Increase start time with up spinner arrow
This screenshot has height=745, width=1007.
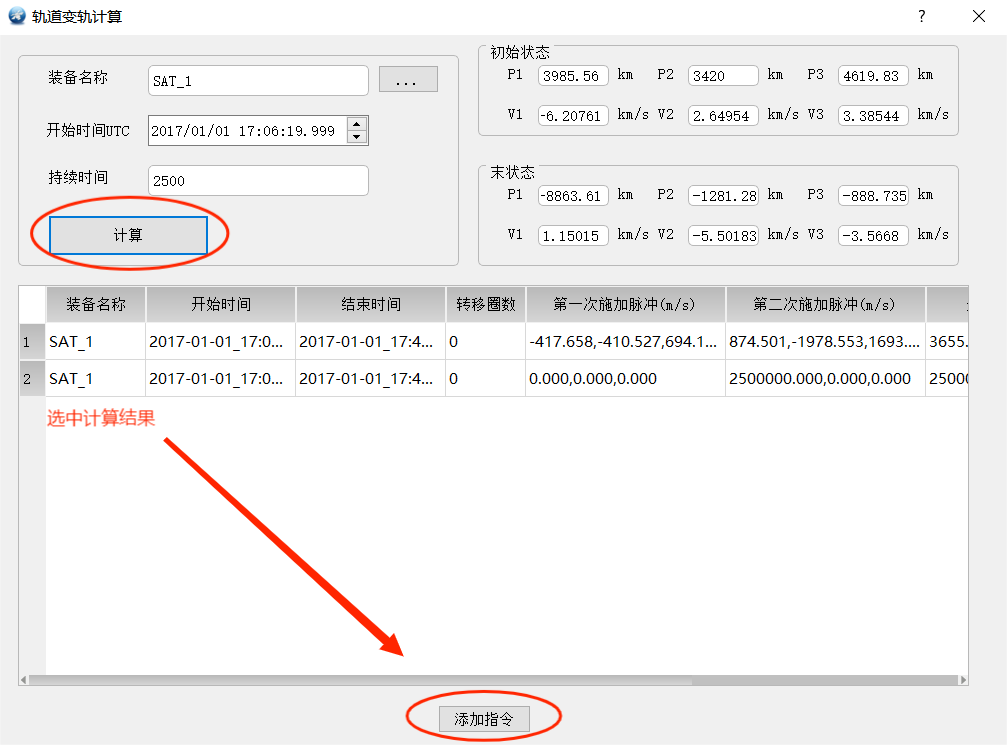click(x=357, y=124)
